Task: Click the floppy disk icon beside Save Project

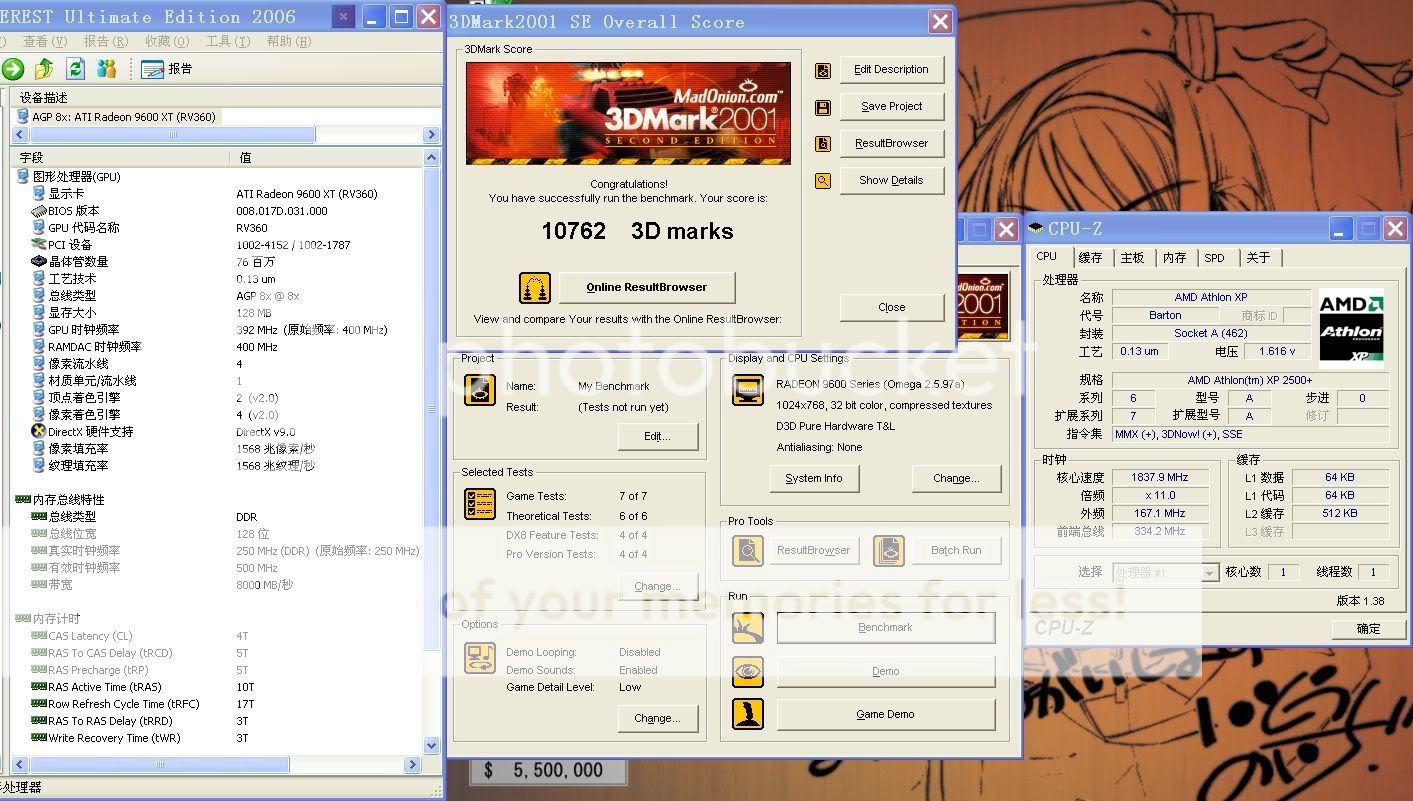Action: pos(823,107)
